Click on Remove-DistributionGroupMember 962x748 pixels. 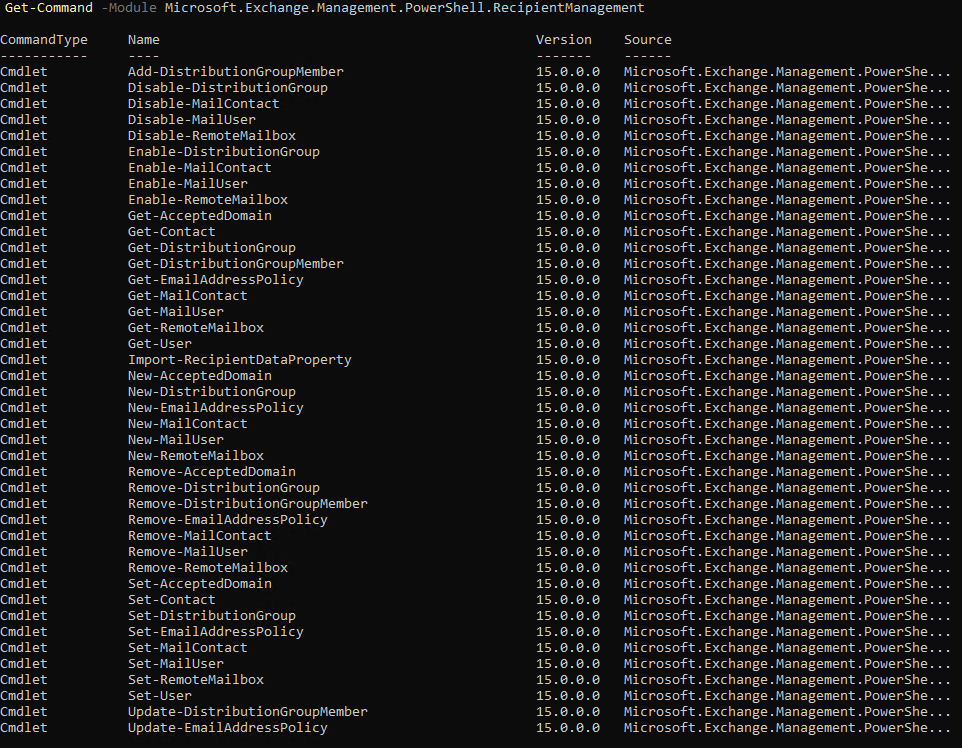click(248, 503)
